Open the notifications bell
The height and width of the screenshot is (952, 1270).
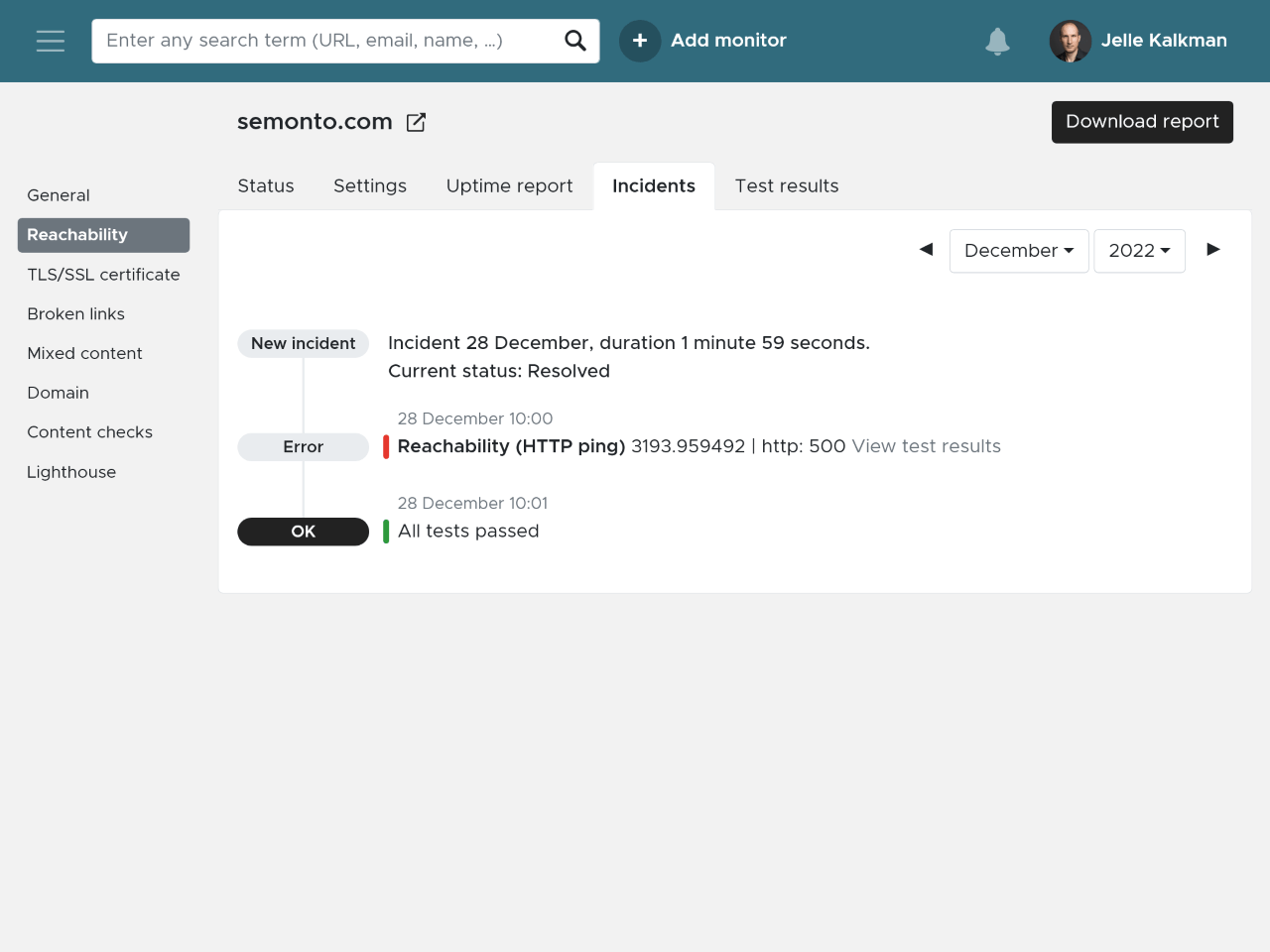pyautogui.click(x=997, y=41)
